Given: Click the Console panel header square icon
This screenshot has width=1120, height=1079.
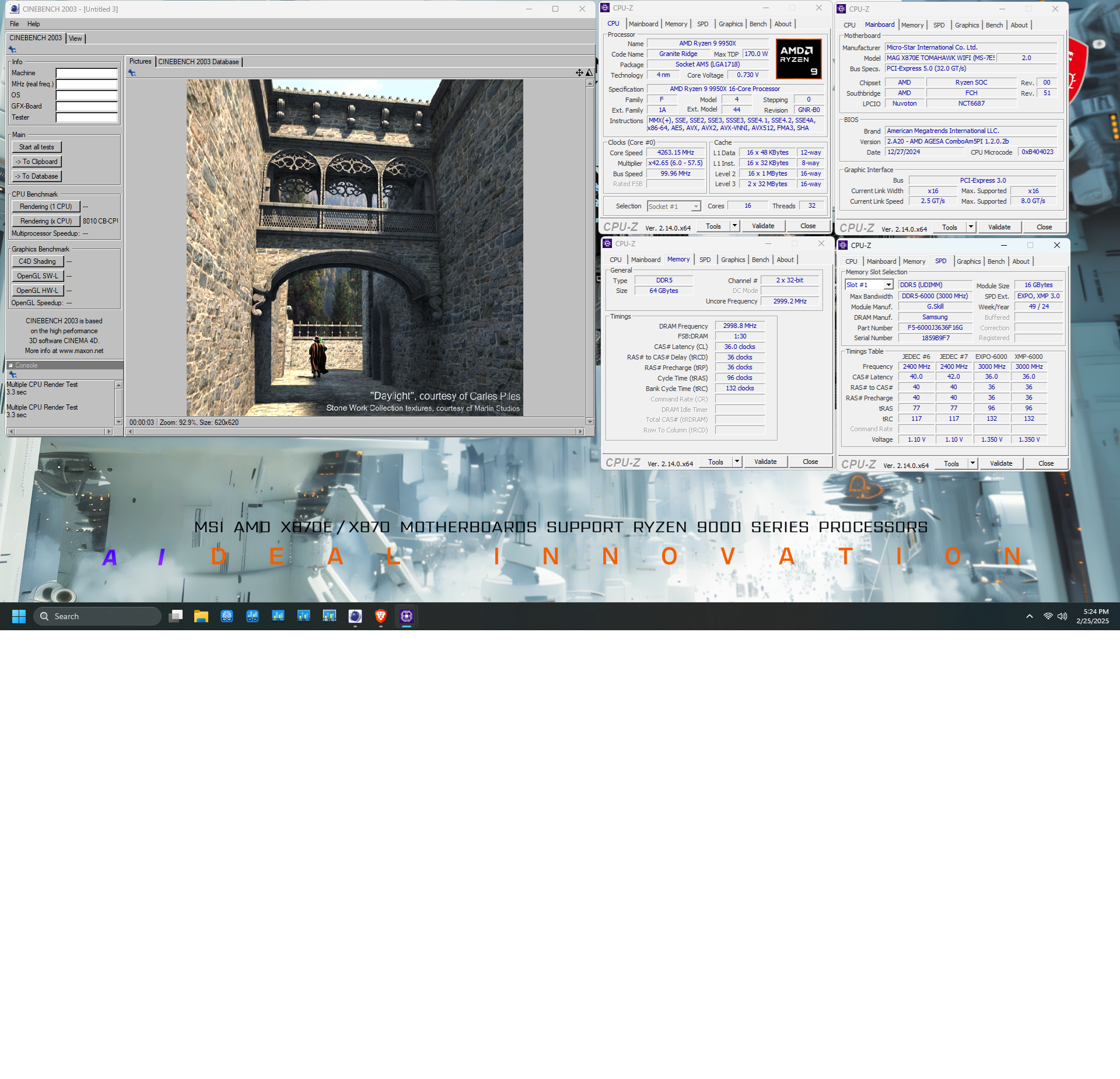Looking at the screenshot, I should pos(10,365).
